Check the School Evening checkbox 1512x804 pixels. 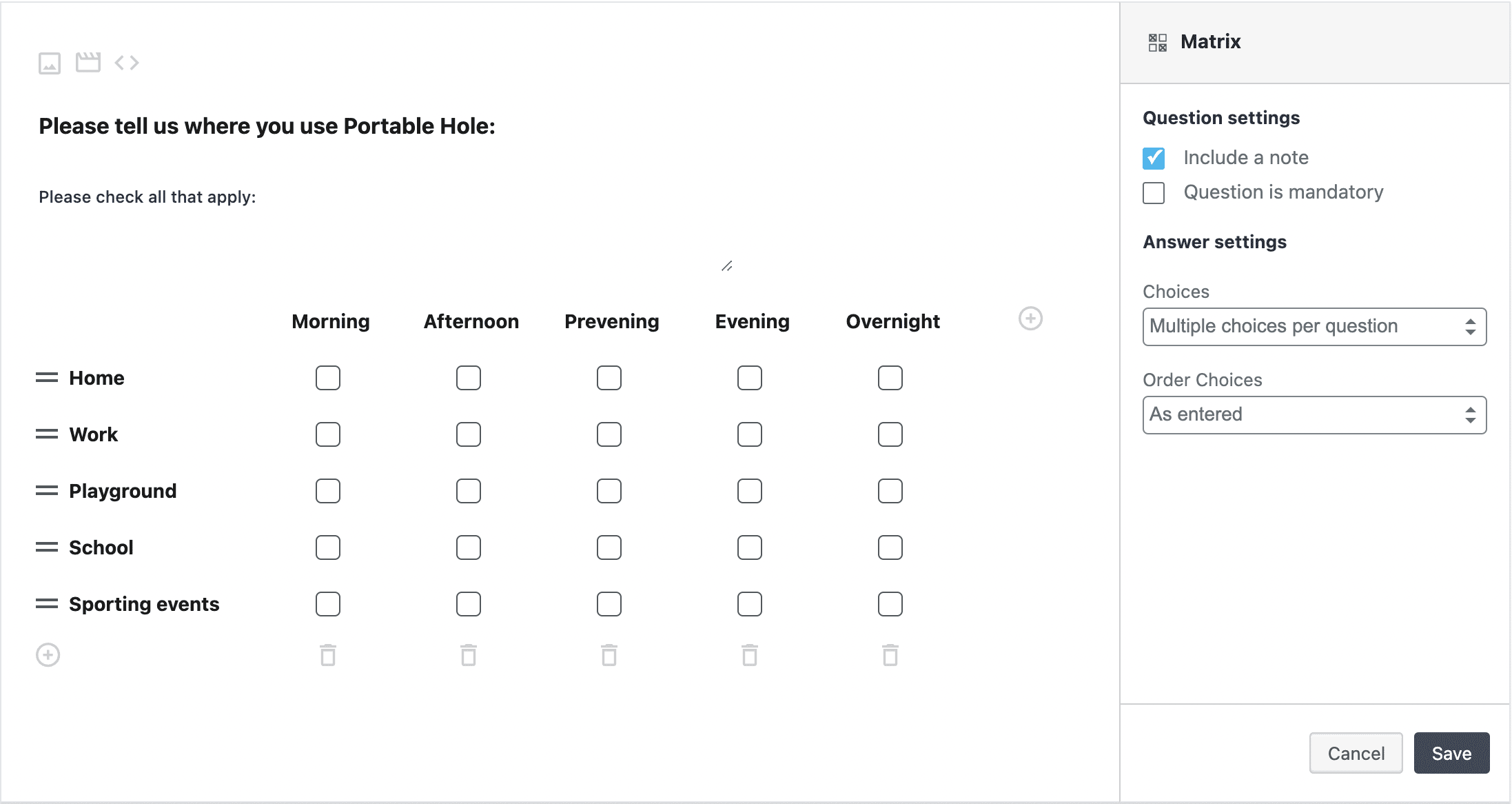point(749,547)
